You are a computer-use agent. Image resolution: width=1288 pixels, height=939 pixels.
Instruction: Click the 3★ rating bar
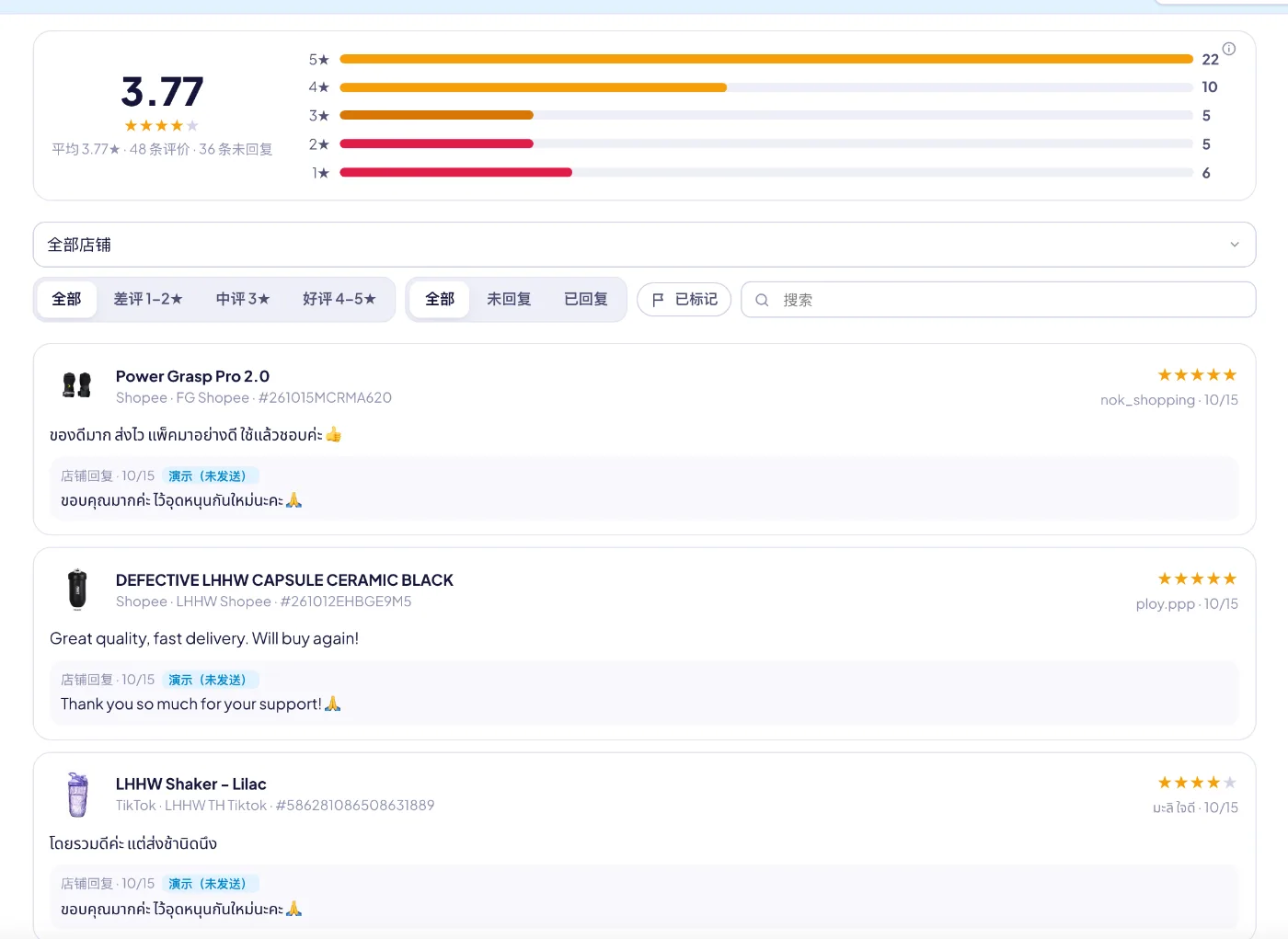(766, 115)
